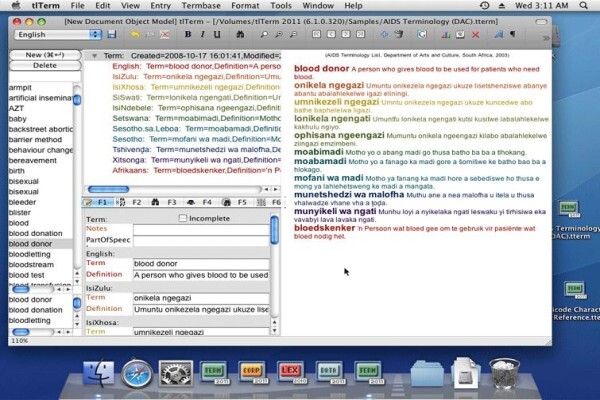
Task: Select 'bloodletting' in lower results list
Action: coord(29,320)
